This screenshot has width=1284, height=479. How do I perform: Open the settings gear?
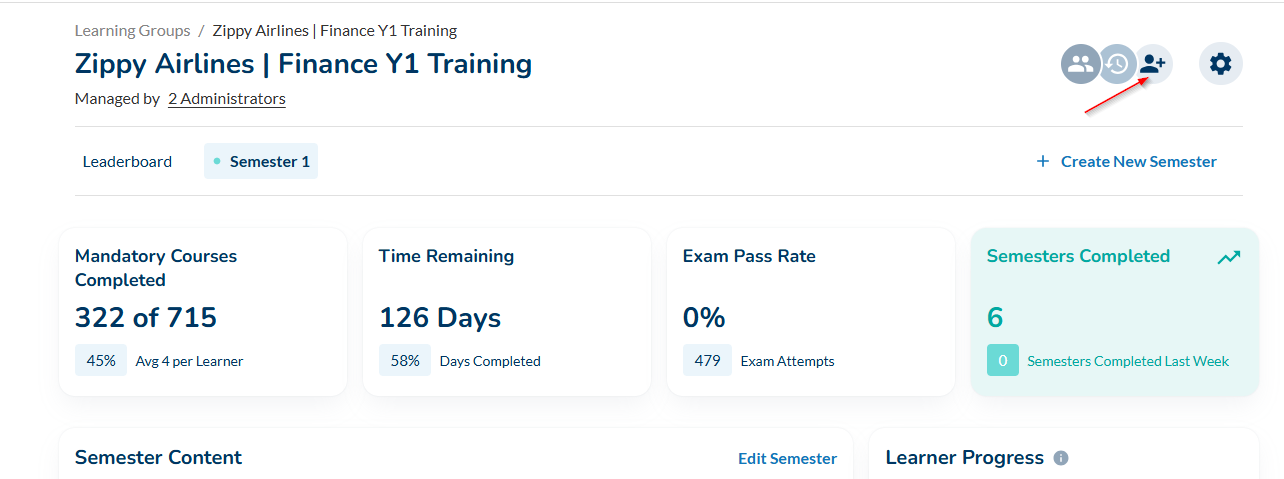[1220, 65]
